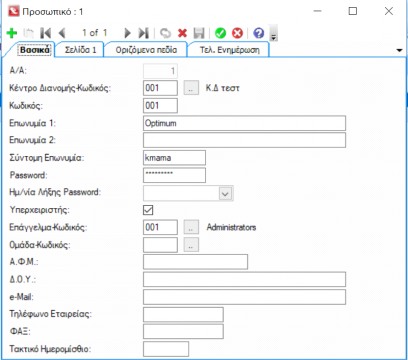Click the 'Administrators' description text
This screenshot has height=360, width=408.
[x=231, y=227]
